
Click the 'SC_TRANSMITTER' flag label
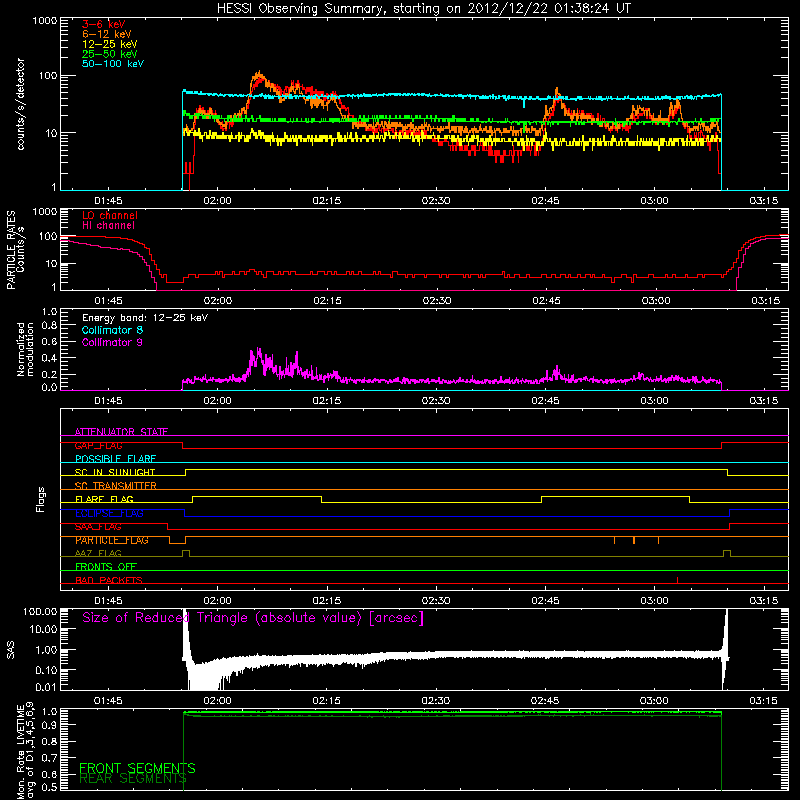pyautogui.click(x=116, y=486)
